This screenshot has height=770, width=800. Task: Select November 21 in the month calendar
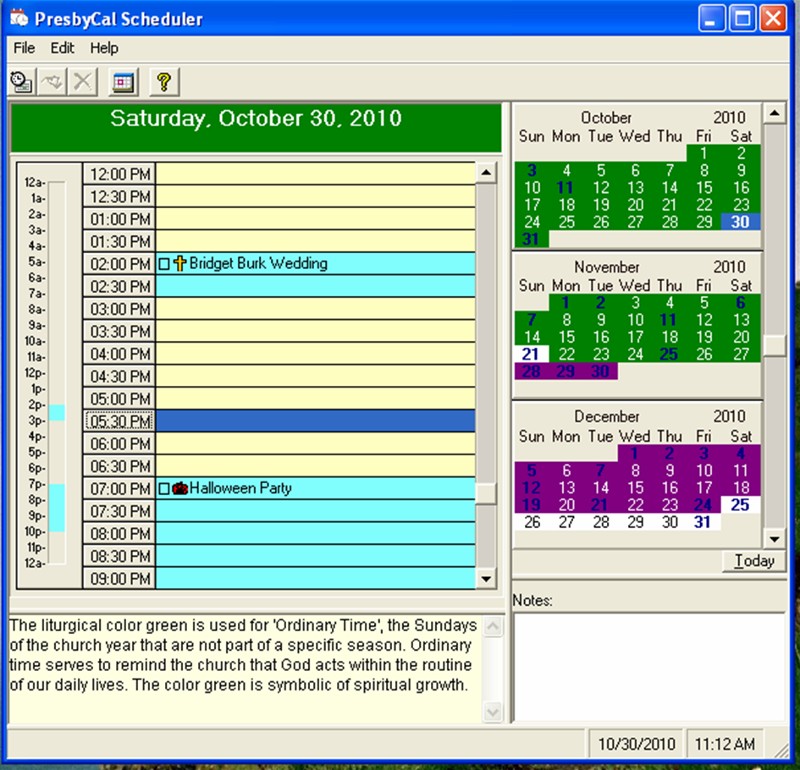point(531,354)
